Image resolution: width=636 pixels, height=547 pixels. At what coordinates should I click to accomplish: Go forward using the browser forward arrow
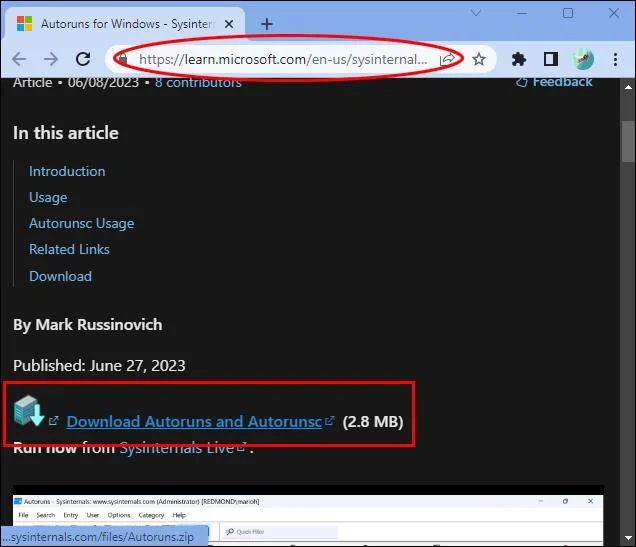click(51, 59)
